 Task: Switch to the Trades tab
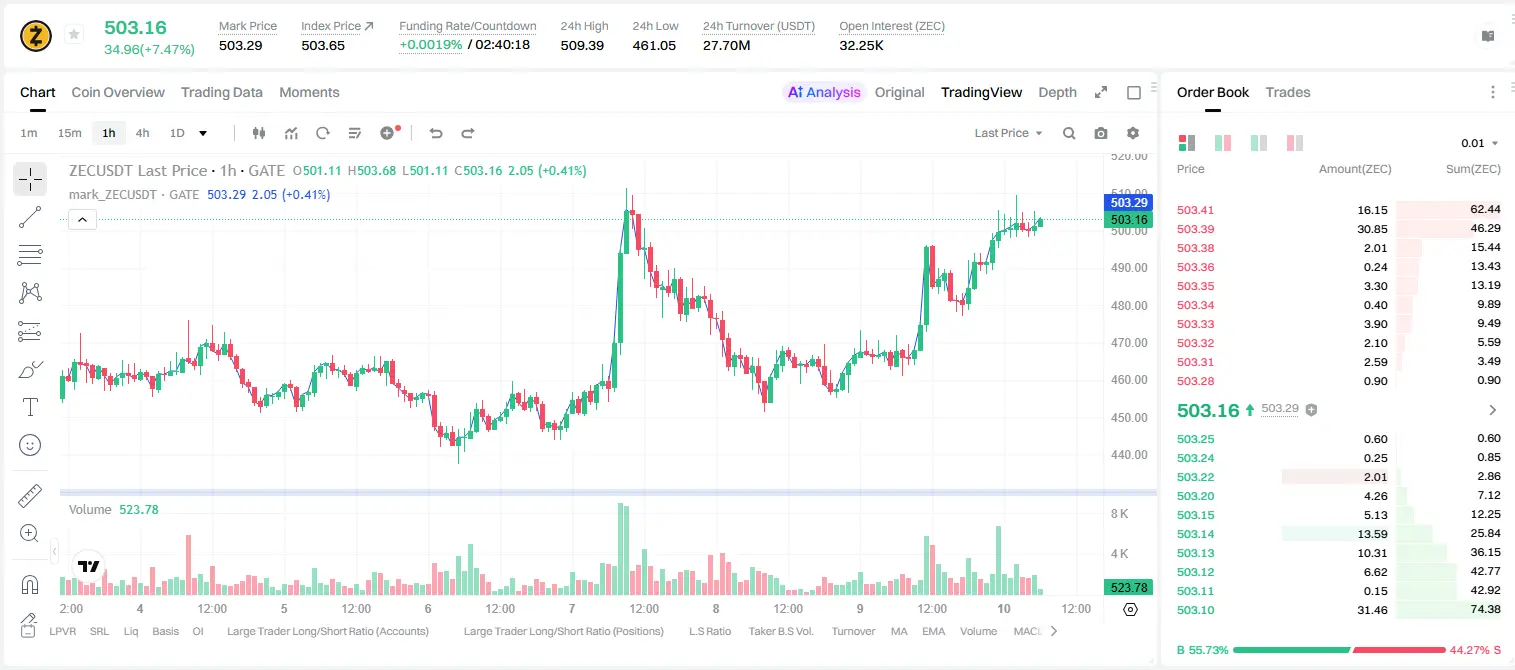[1287, 92]
